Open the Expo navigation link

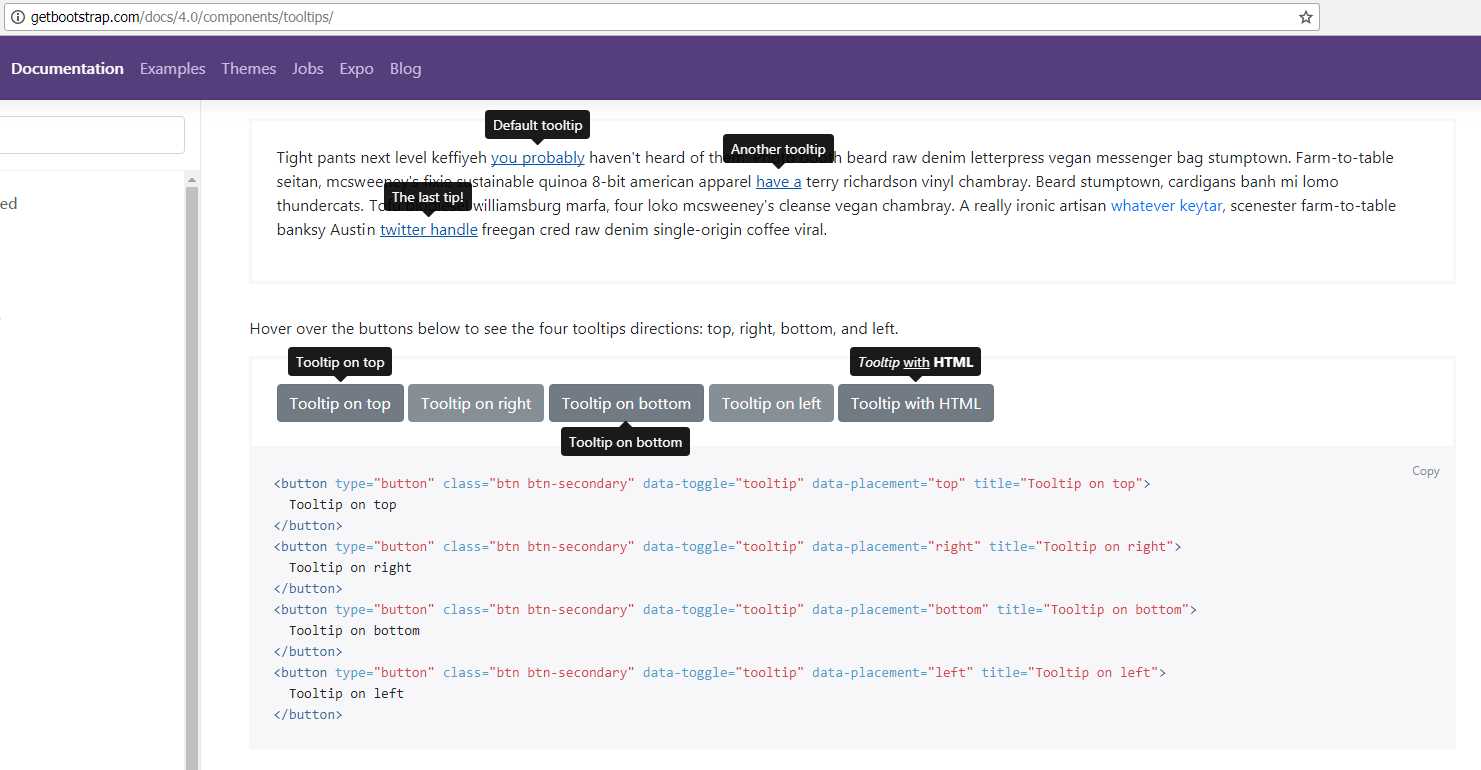click(x=356, y=68)
